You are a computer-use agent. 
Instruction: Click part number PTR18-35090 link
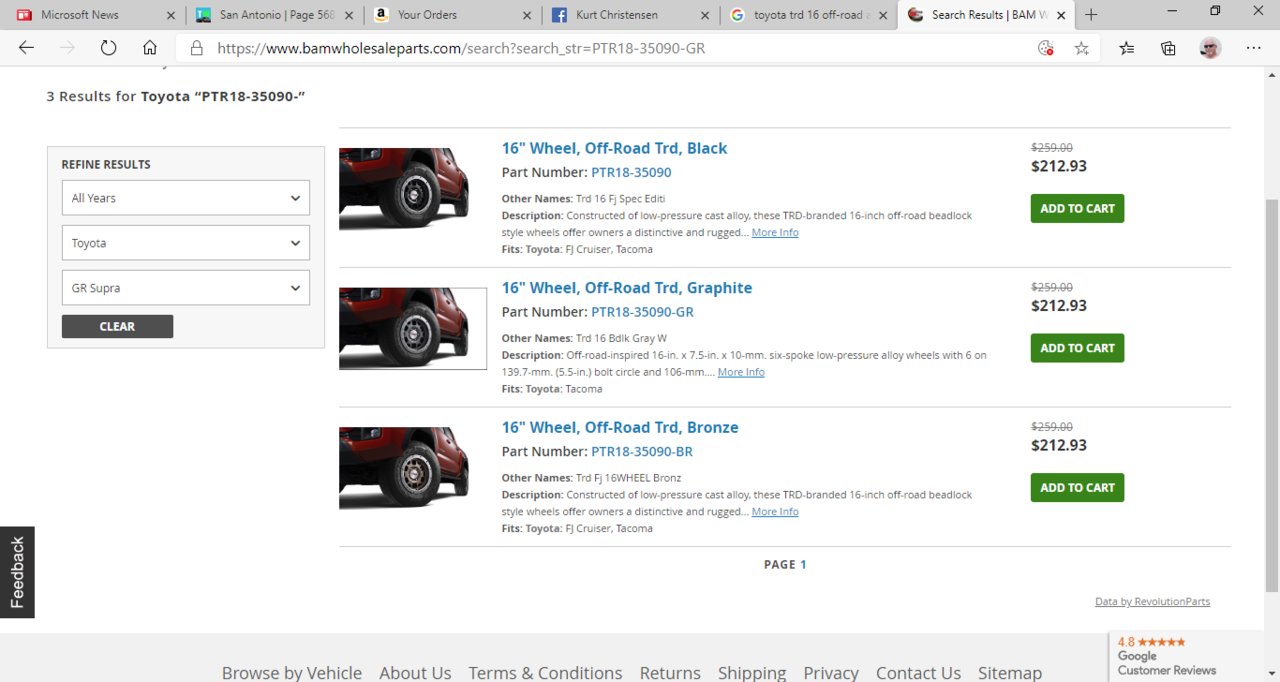631,172
